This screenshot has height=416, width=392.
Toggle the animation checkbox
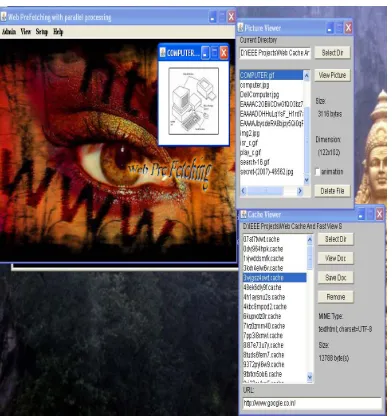(317, 172)
